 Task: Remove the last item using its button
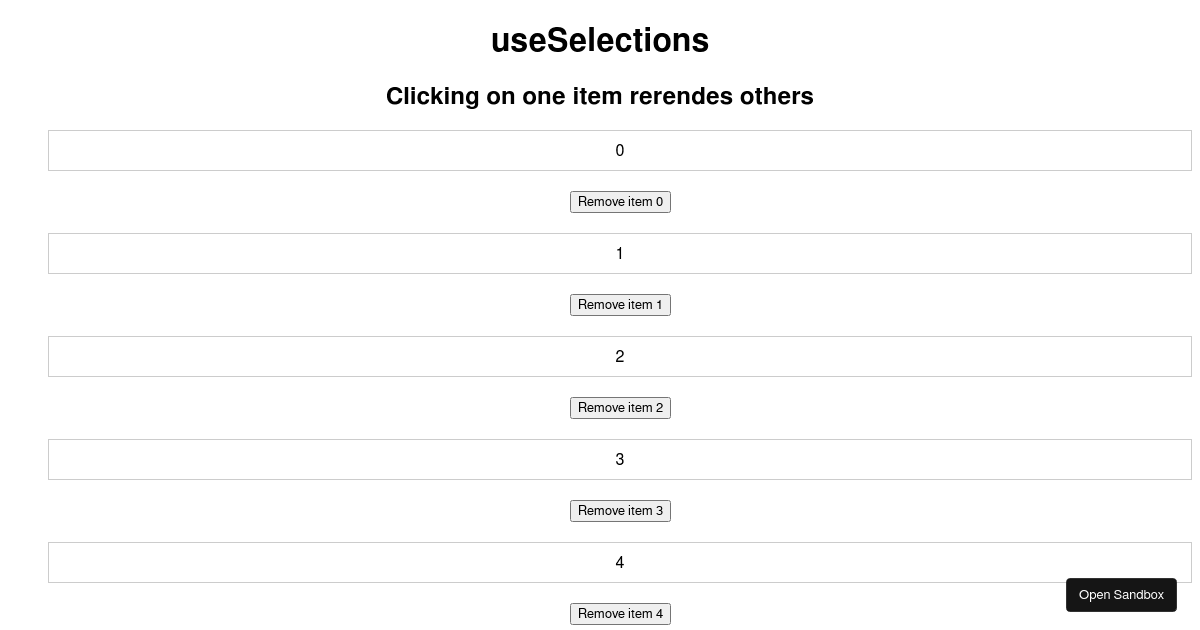[620, 614]
